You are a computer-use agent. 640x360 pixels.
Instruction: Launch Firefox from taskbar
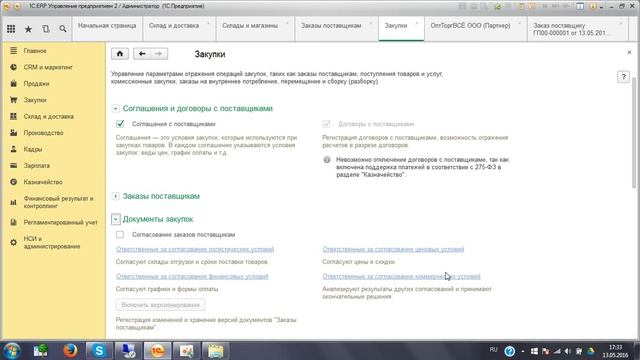pos(70,351)
